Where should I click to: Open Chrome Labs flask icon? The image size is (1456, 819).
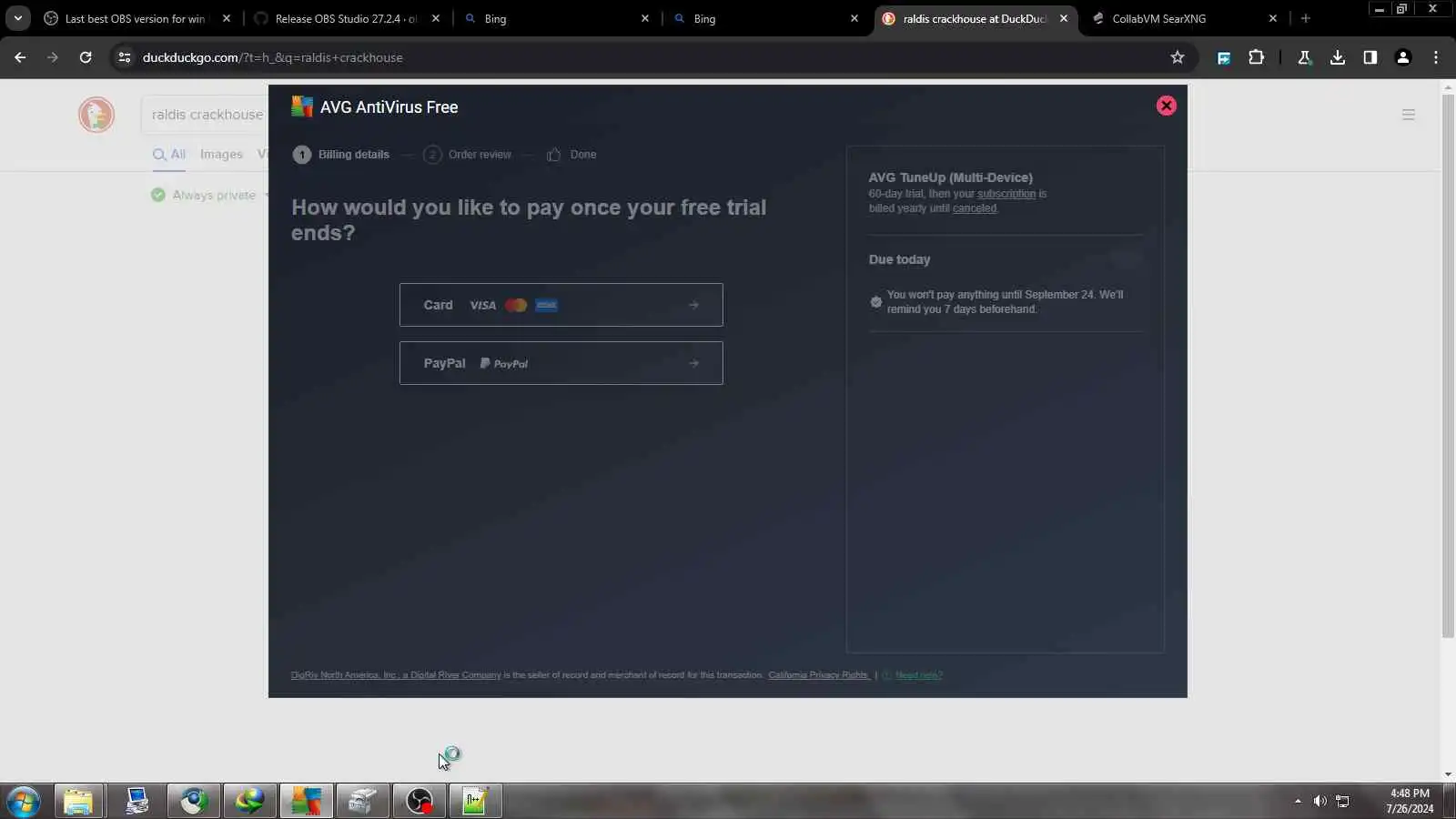[x=1304, y=57]
